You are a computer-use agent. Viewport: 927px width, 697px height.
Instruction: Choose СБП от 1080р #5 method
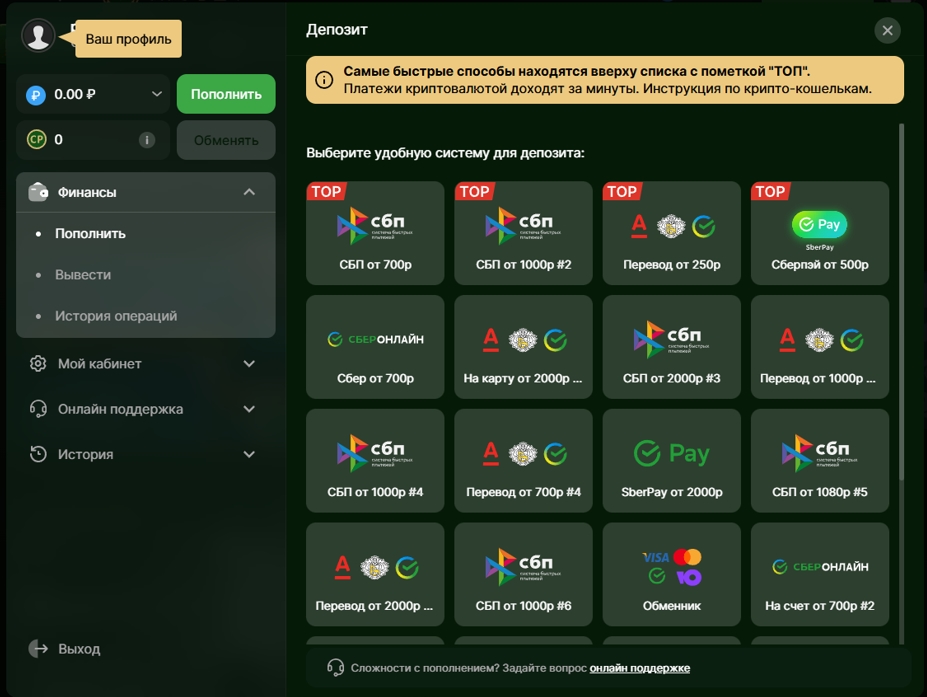(820, 461)
